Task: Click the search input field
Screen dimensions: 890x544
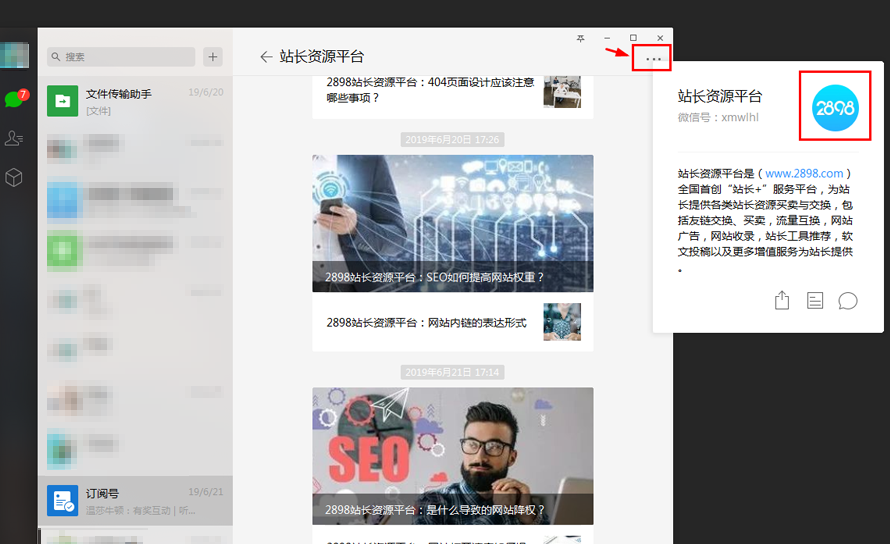Action: coord(120,57)
